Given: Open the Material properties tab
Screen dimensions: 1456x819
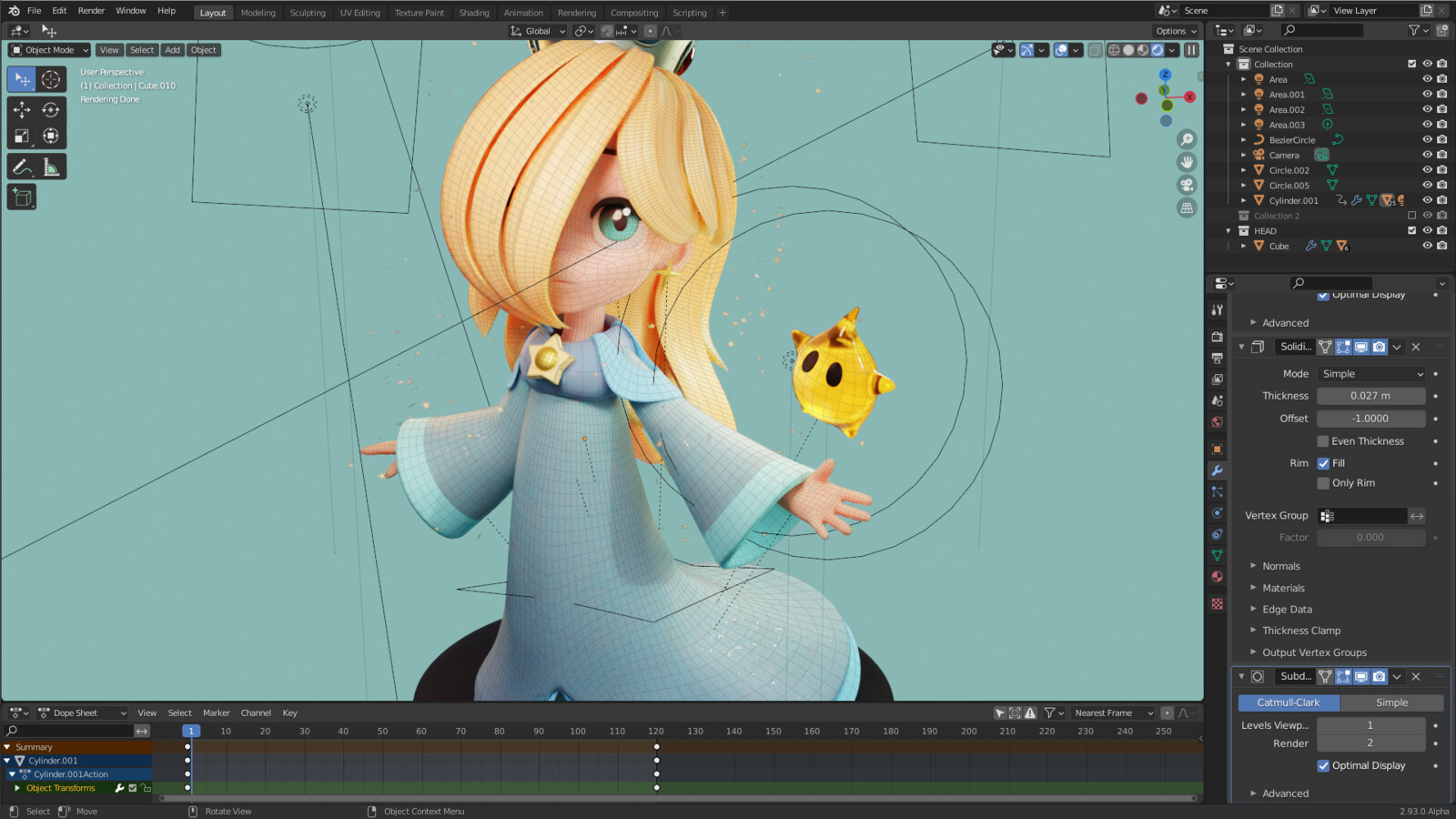Looking at the screenshot, I should tap(1218, 577).
